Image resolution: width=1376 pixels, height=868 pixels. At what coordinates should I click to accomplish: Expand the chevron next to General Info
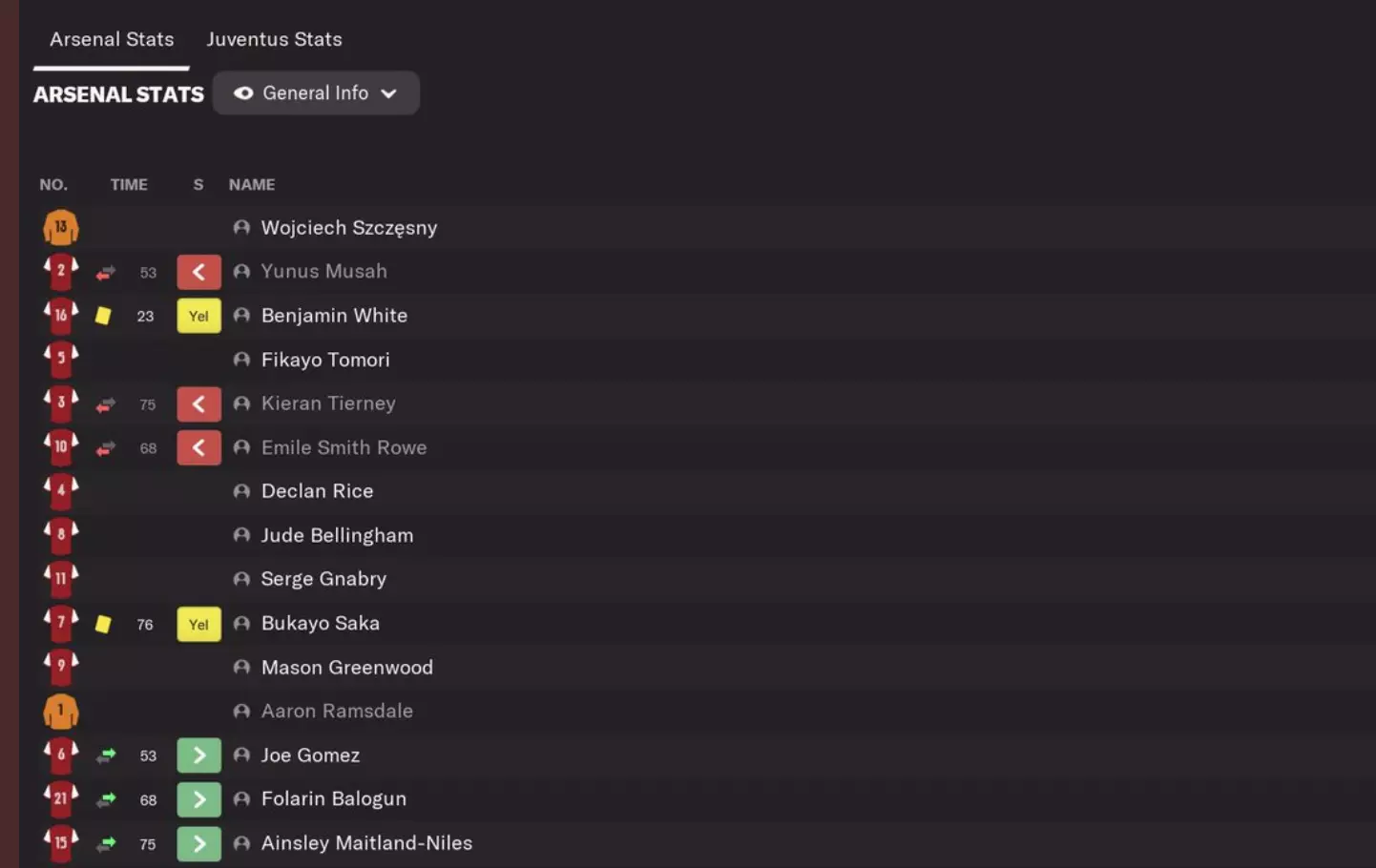click(389, 93)
